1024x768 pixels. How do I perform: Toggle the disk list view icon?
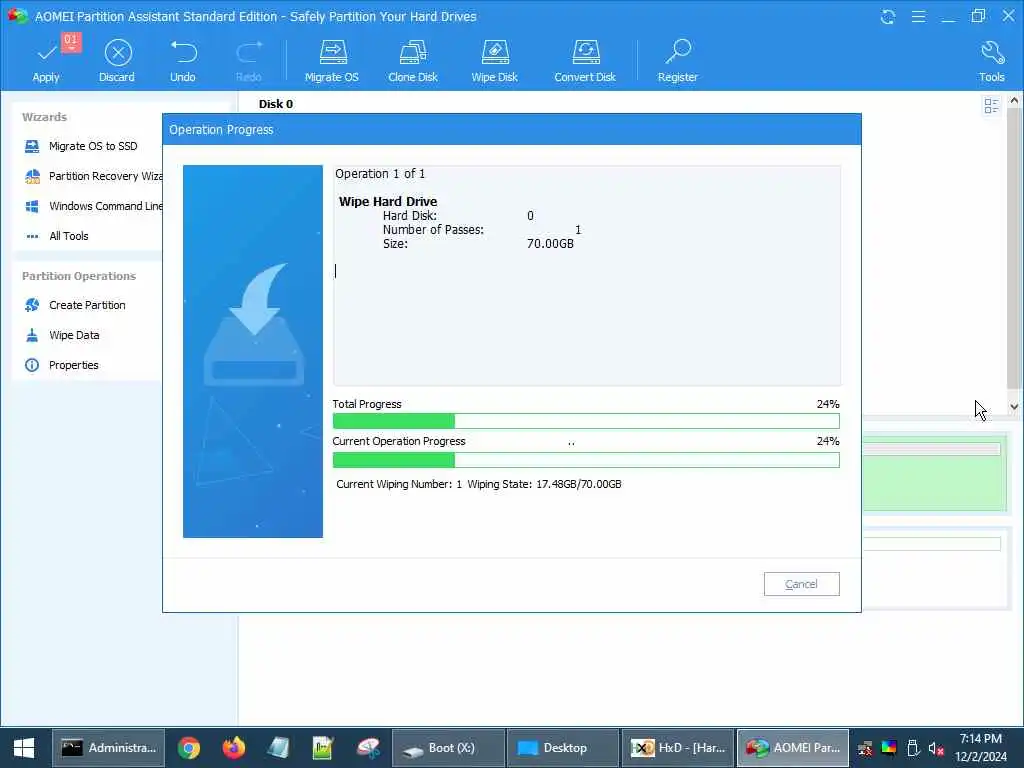coord(991,106)
